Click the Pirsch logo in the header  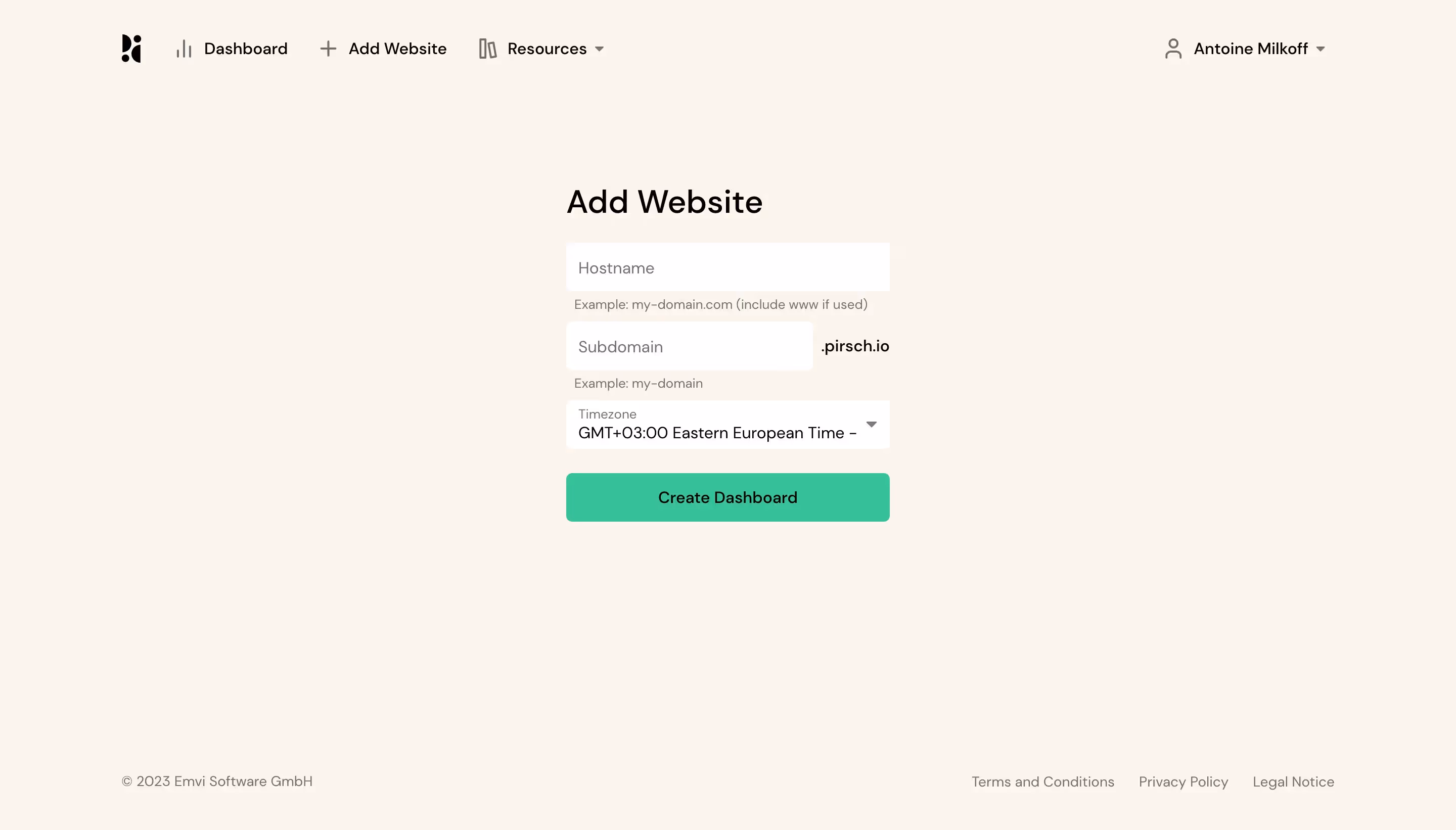(x=129, y=49)
